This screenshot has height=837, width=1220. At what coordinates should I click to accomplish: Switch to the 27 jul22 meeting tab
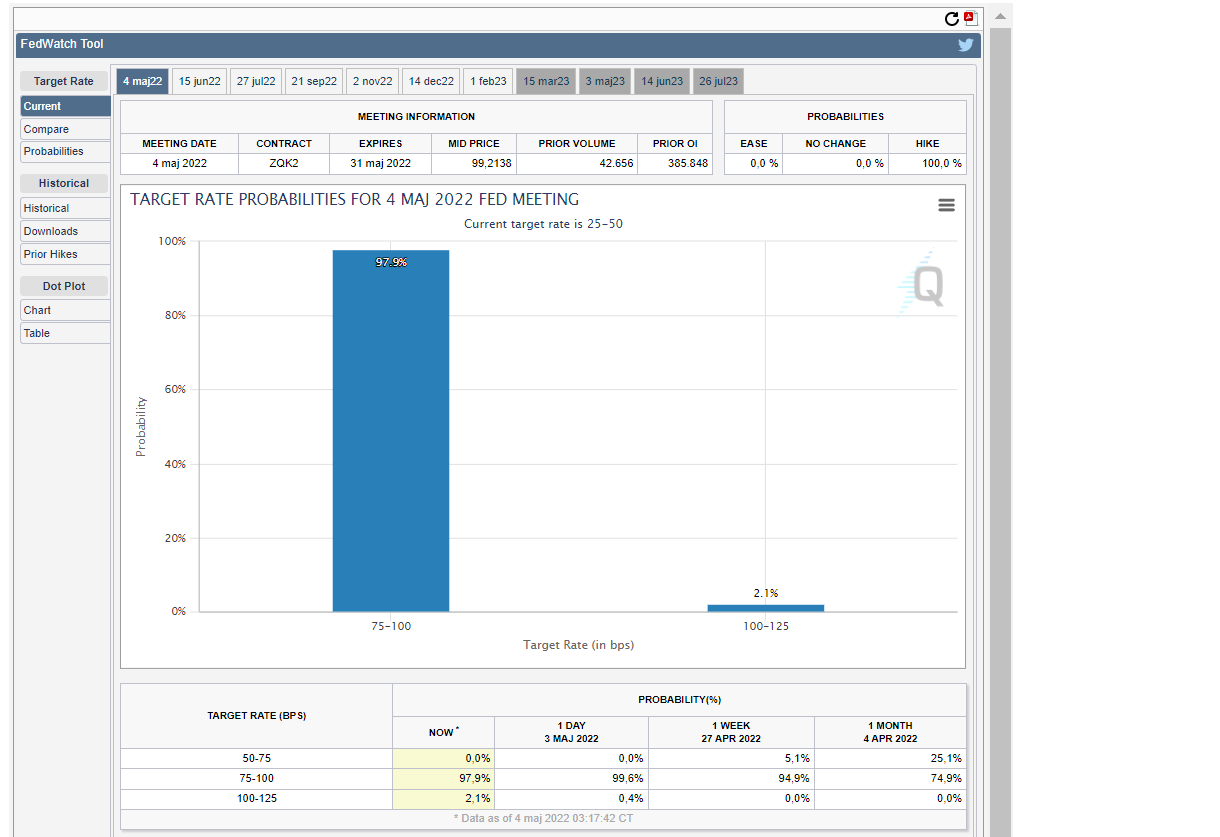coord(256,81)
